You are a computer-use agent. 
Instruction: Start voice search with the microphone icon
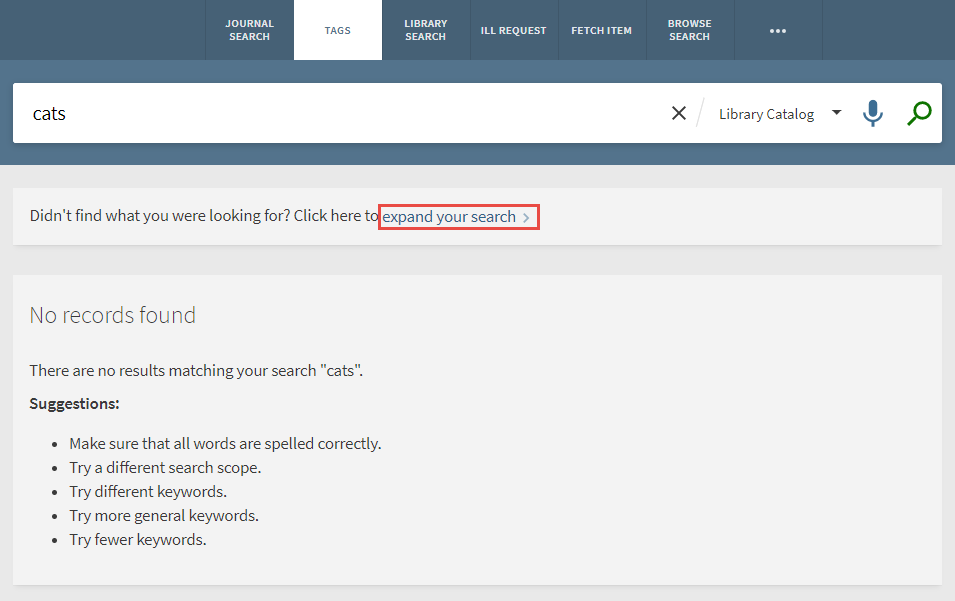click(x=873, y=114)
